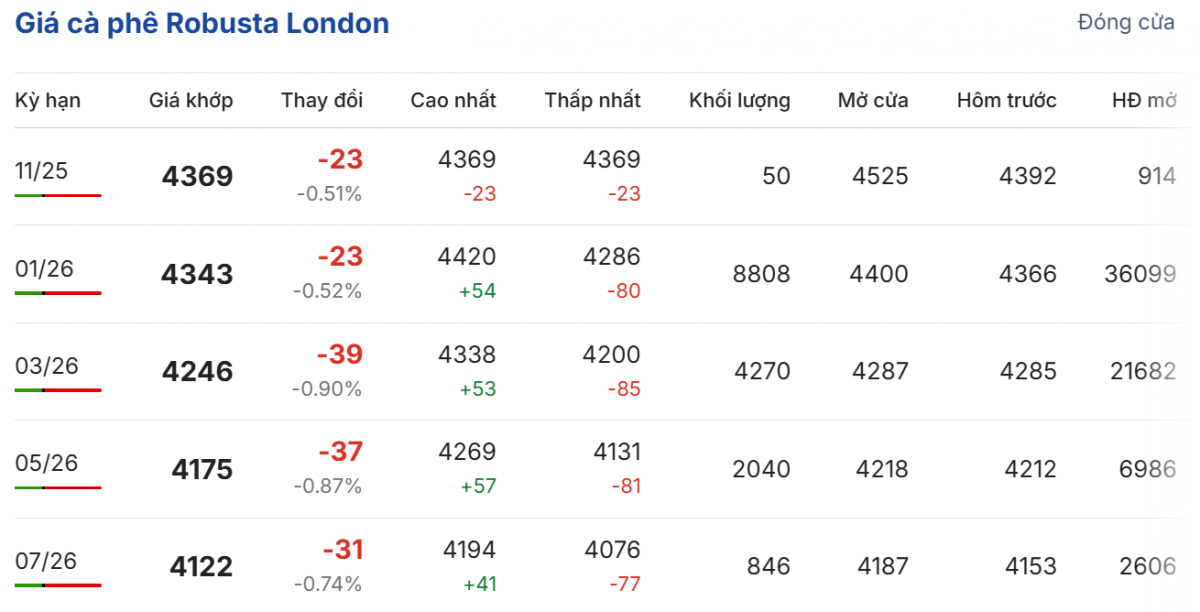
Task: Click the Khối lượng column header
Action: tap(739, 100)
